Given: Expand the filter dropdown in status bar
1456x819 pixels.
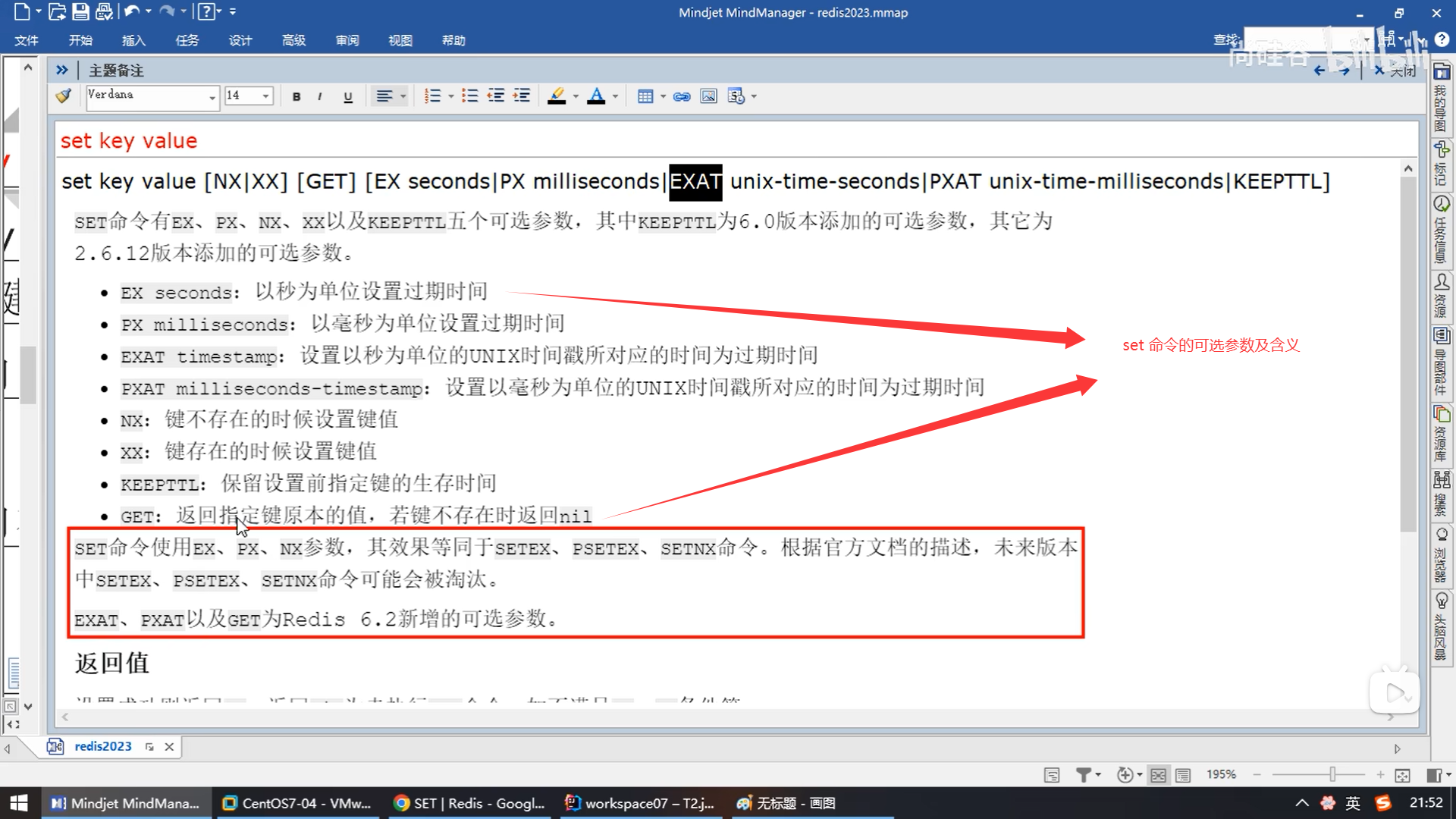Looking at the screenshot, I should click(x=1098, y=775).
